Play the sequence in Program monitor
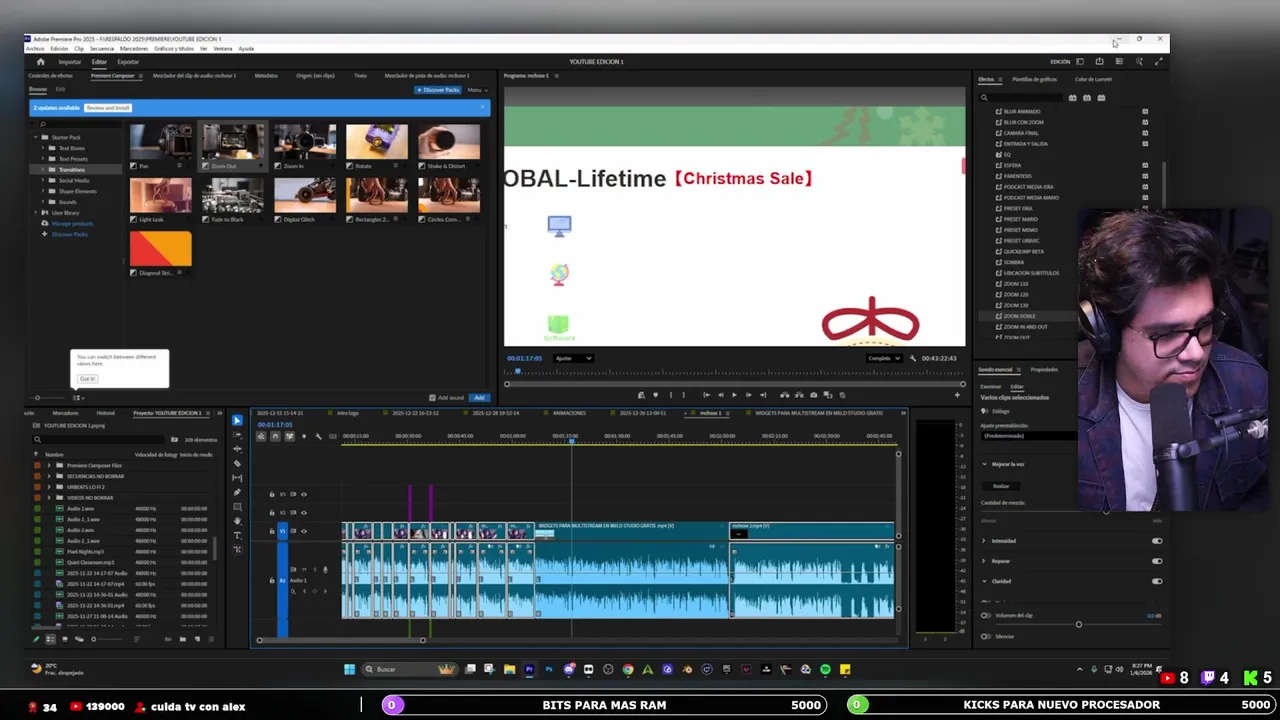1280x720 pixels. pyautogui.click(x=734, y=395)
